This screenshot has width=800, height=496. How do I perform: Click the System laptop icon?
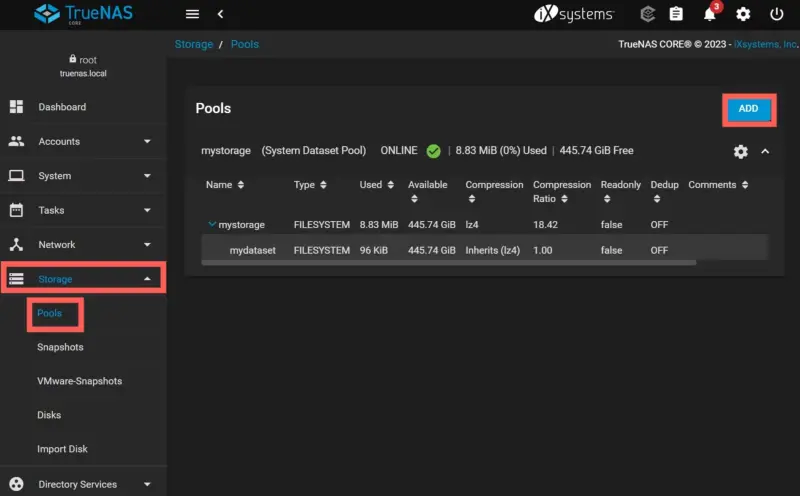pyautogui.click(x=16, y=176)
